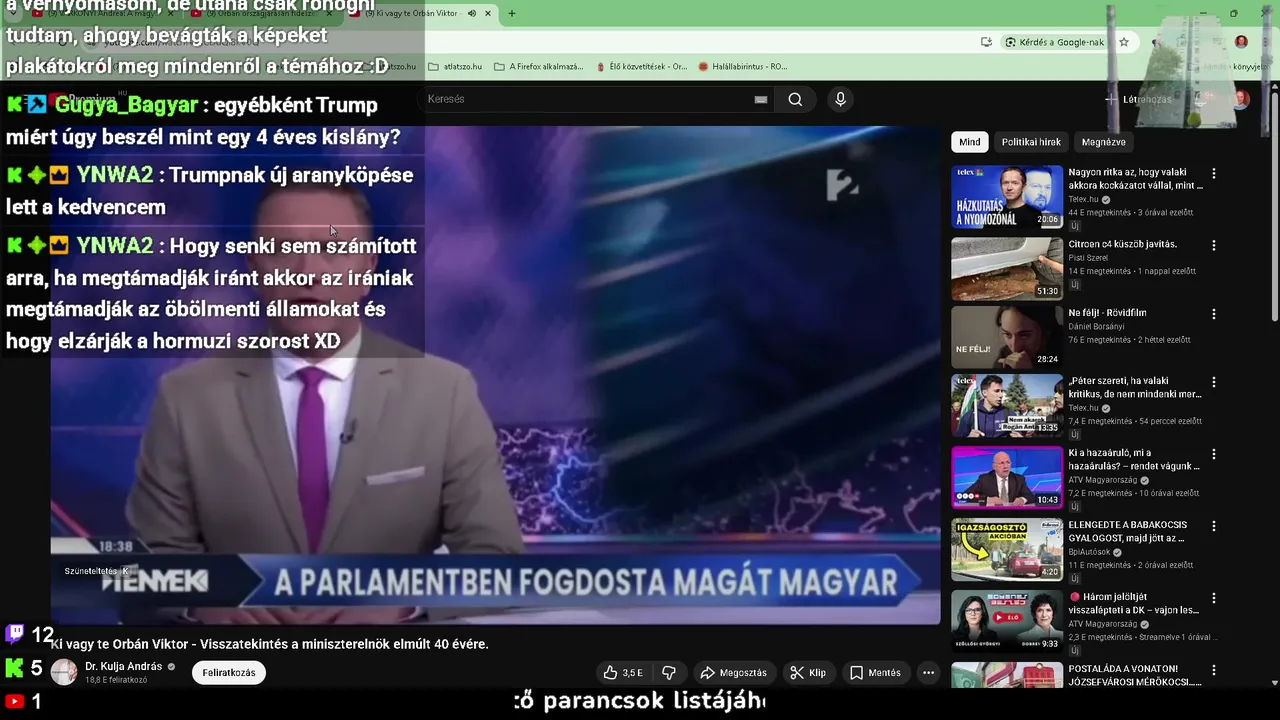Open menu for Péter szereti, ha valaki video
The height and width of the screenshot is (720, 1280).
[1214, 382]
